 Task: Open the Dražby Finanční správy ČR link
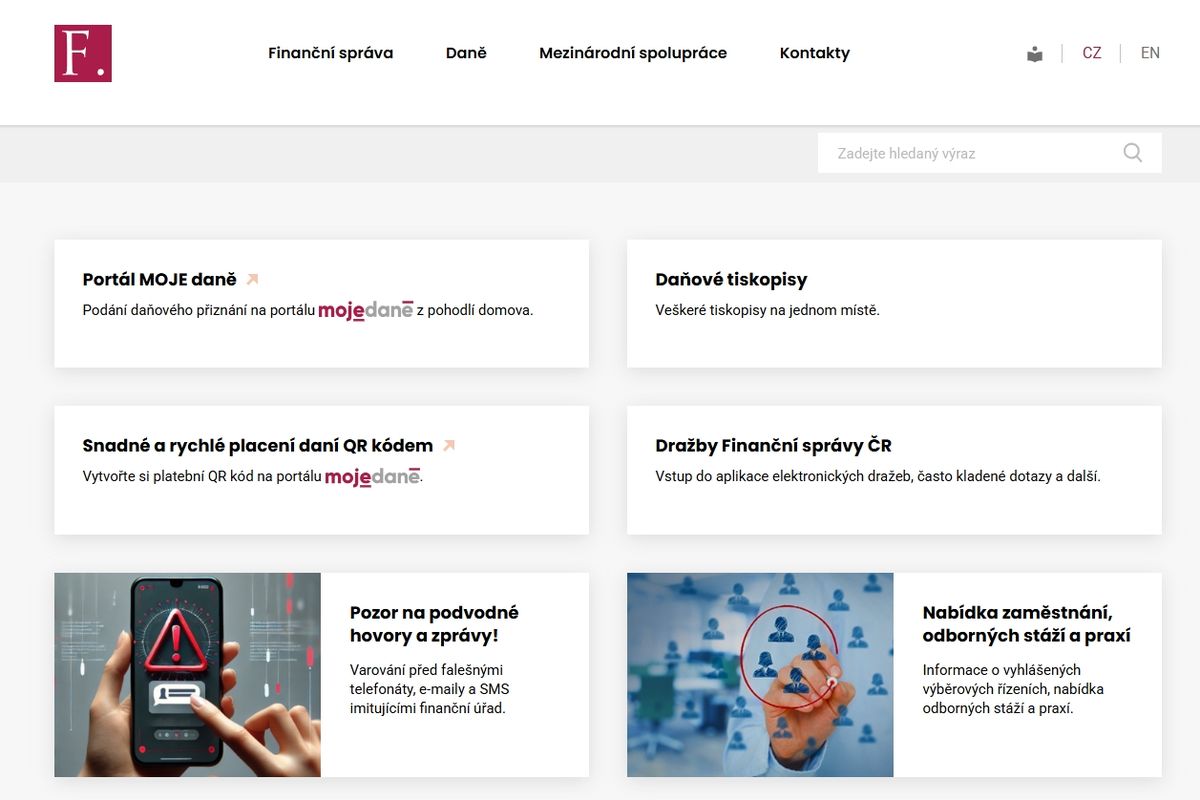tap(773, 446)
